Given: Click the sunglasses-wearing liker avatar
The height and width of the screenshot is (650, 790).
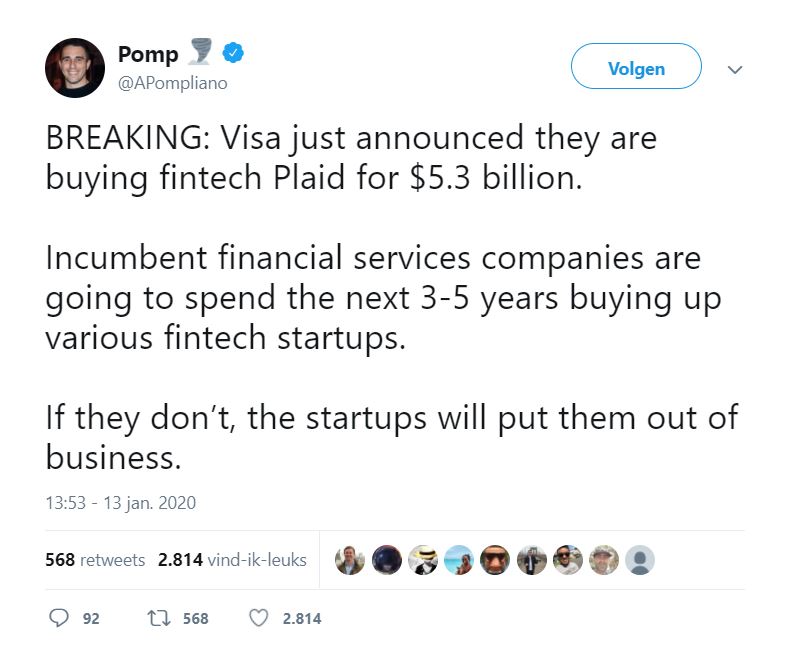Looking at the screenshot, I should pyautogui.click(x=567, y=560).
